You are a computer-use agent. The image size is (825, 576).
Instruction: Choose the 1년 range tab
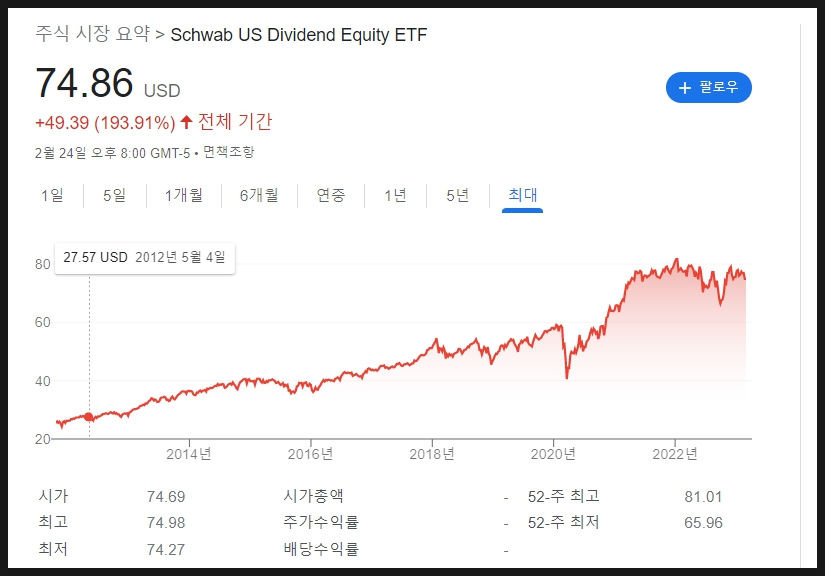click(395, 195)
